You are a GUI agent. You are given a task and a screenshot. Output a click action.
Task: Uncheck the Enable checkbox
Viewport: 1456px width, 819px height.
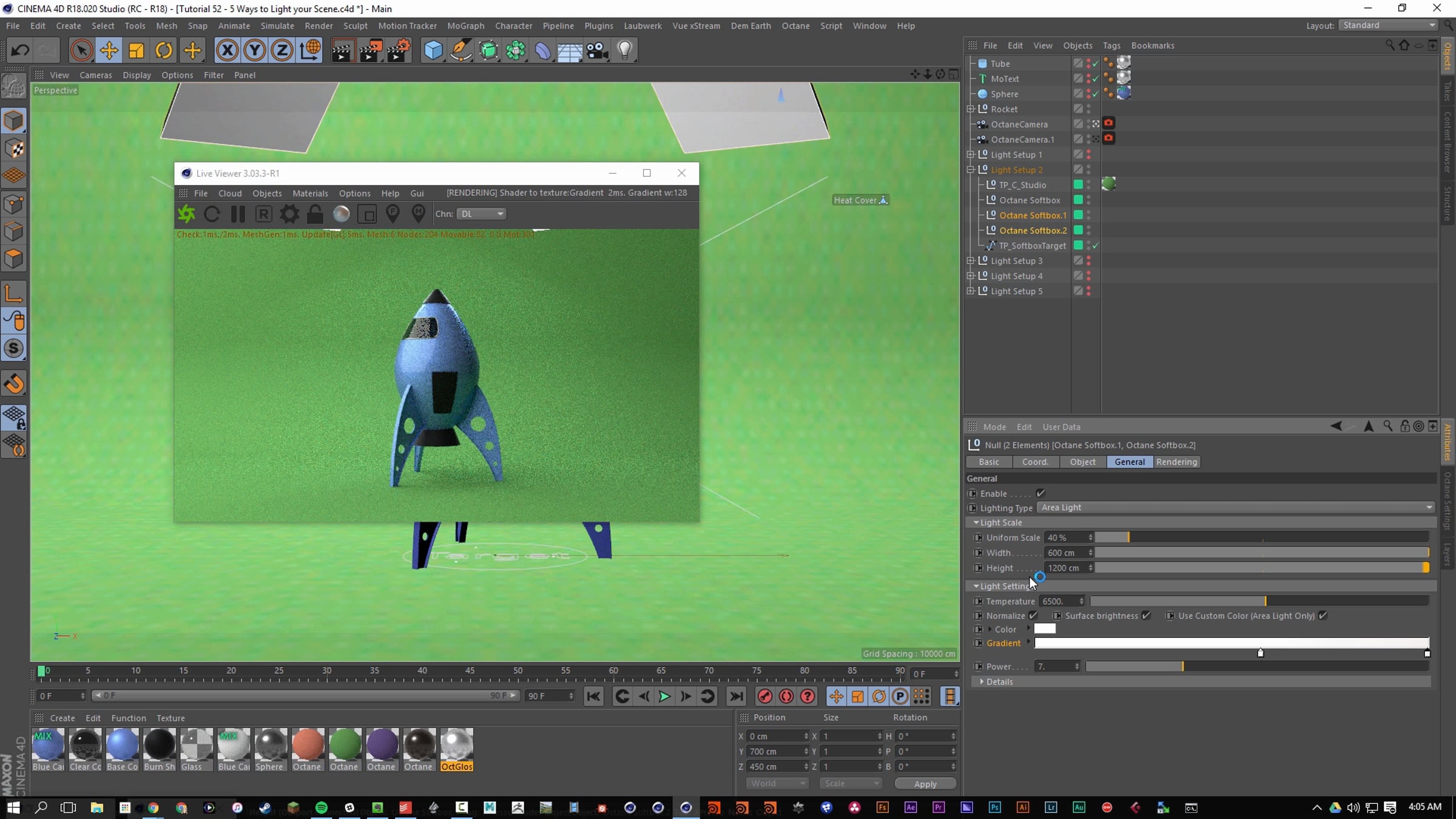coord(1040,493)
